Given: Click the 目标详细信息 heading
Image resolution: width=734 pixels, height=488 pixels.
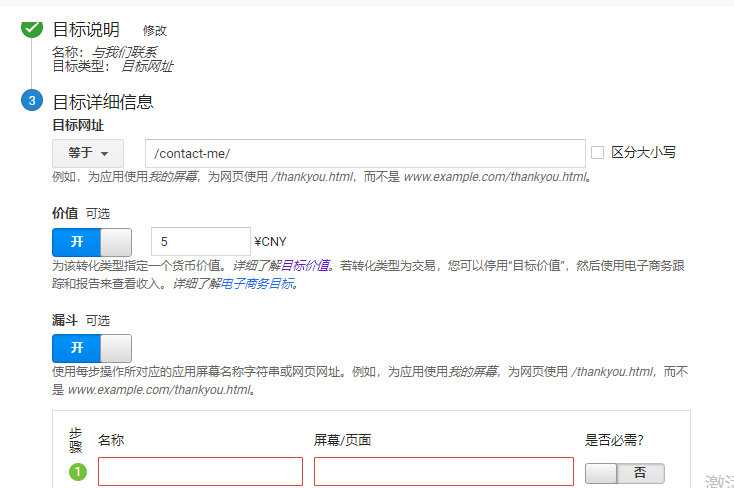Looking at the screenshot, I should [103, 102].
